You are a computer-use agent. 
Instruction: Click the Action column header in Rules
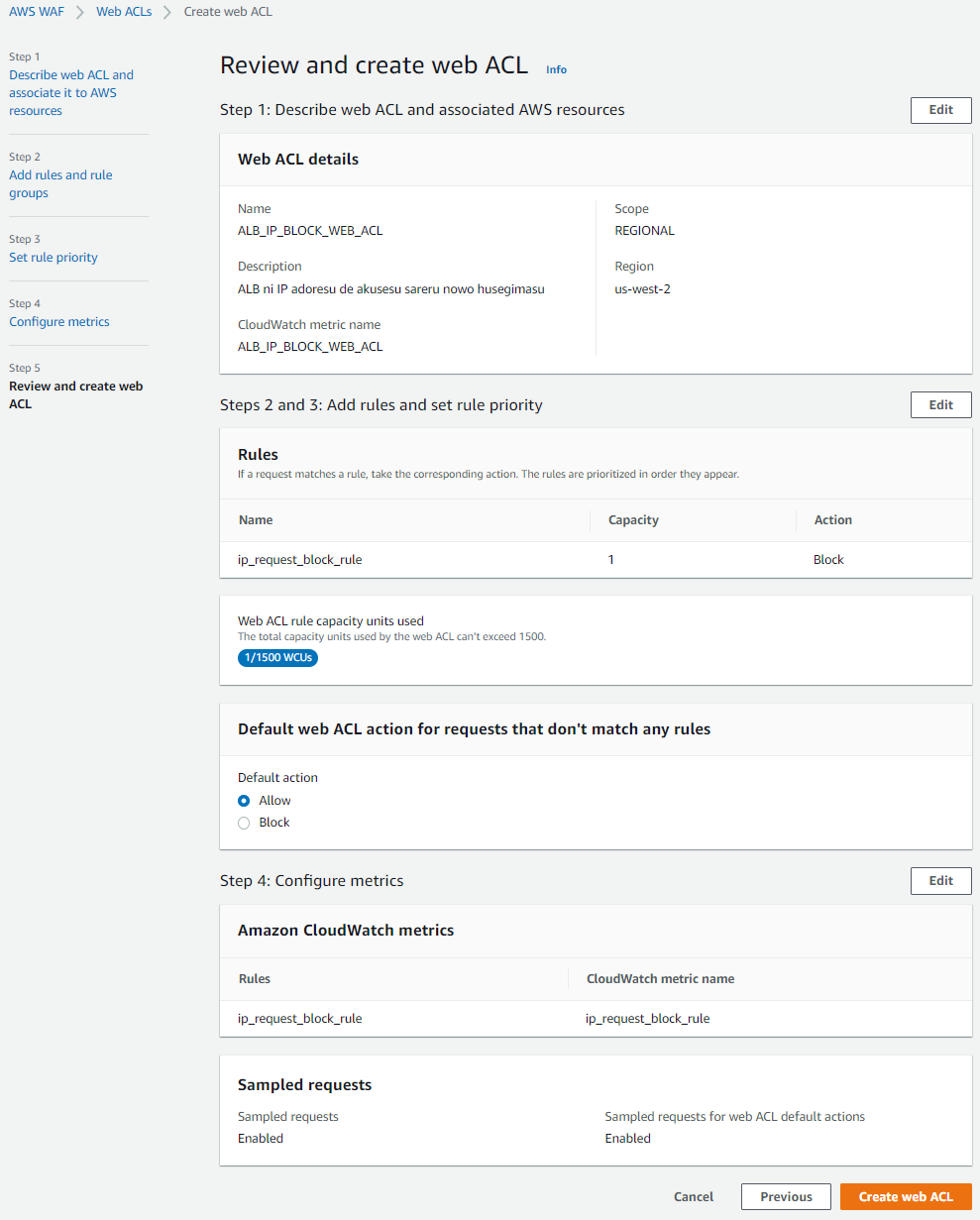click(x=832, y=519)
